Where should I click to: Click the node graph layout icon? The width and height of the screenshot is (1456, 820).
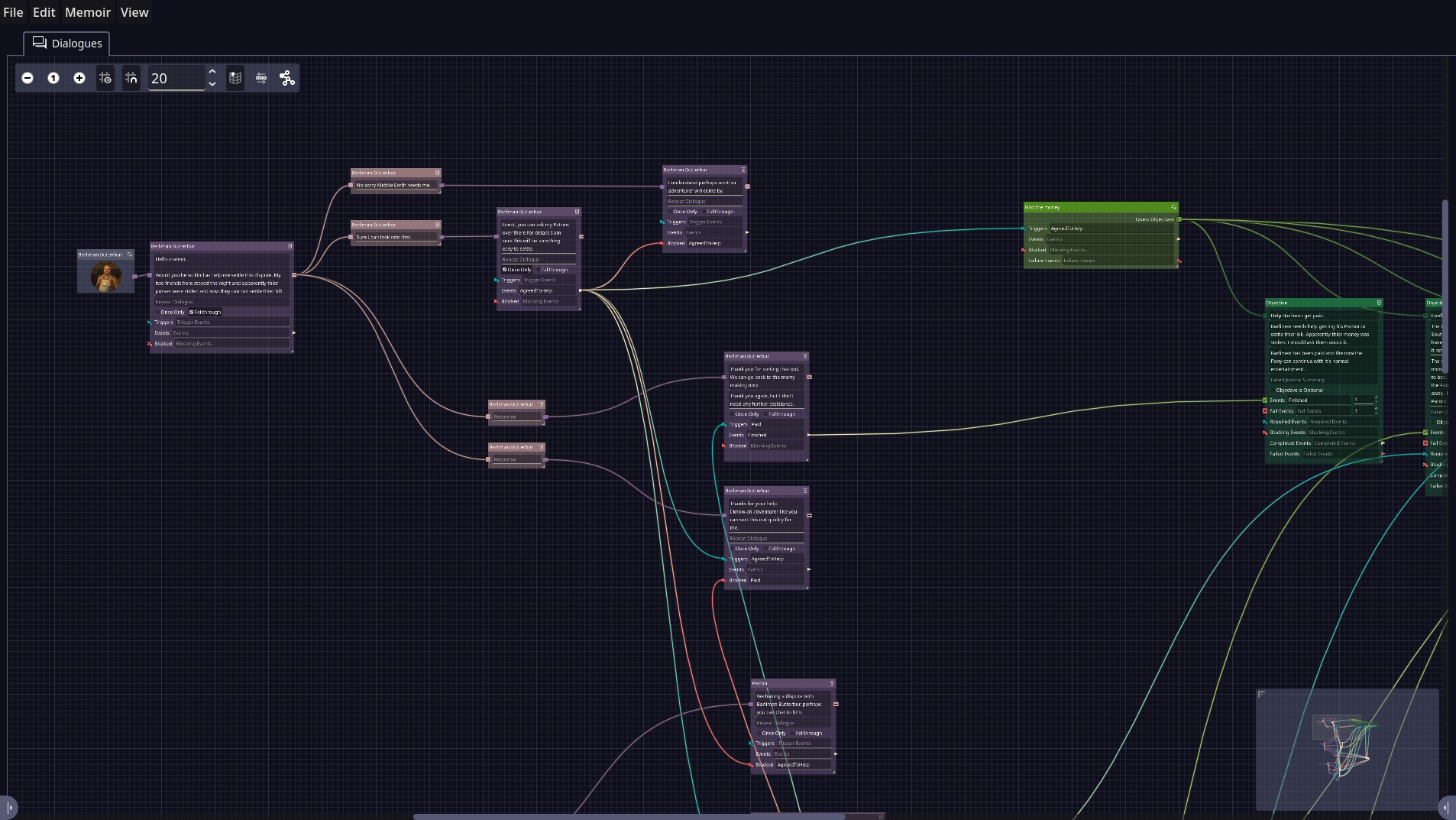tap(286, 77)
